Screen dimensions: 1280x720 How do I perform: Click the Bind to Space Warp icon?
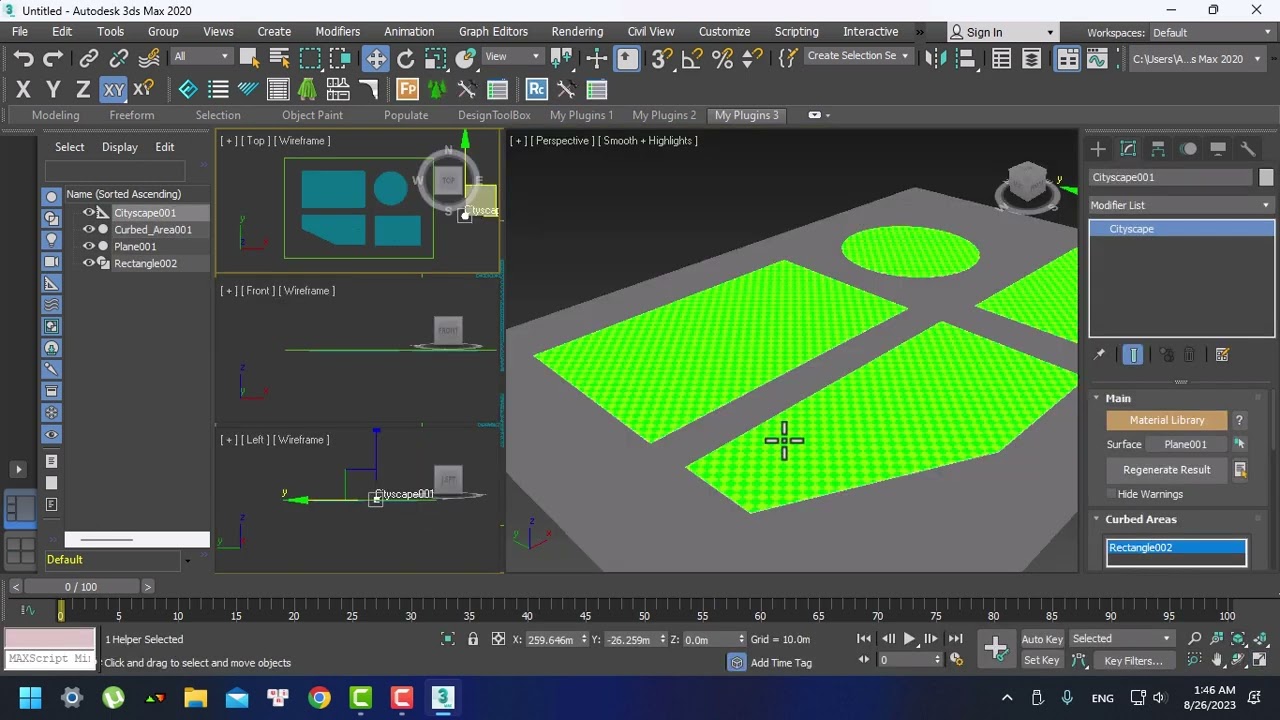click(149, 59)
